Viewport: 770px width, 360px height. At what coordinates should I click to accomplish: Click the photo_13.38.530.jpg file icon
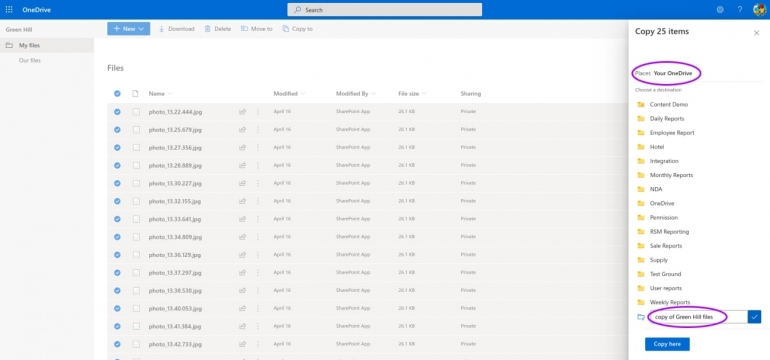[x=136, y=291]
